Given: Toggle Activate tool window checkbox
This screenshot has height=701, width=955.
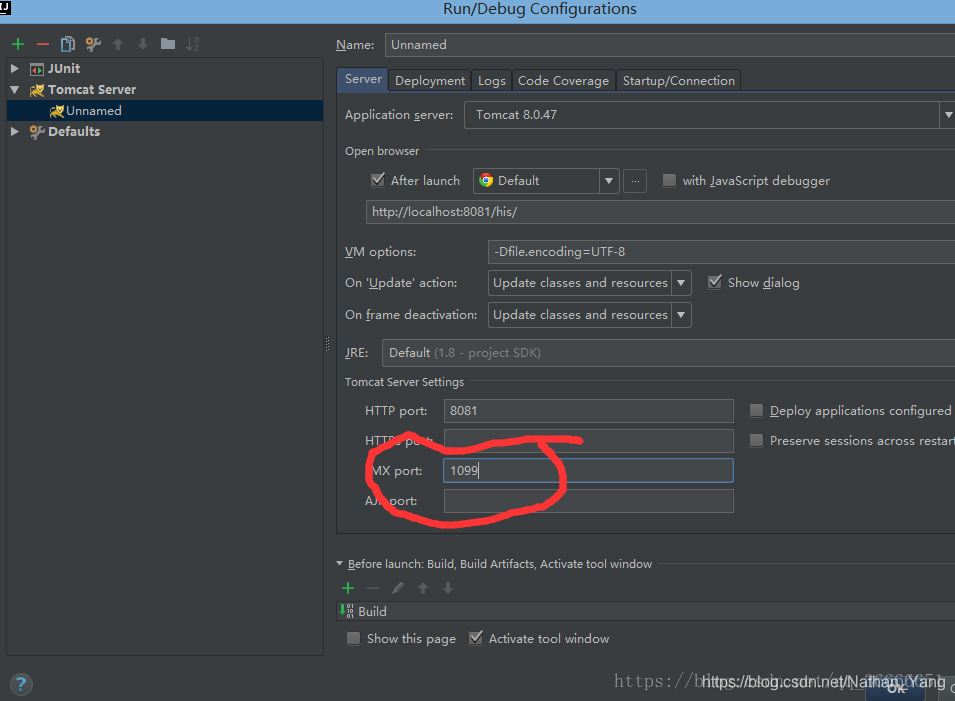Looking at the screenshot, I should click(x=476, y=638).
